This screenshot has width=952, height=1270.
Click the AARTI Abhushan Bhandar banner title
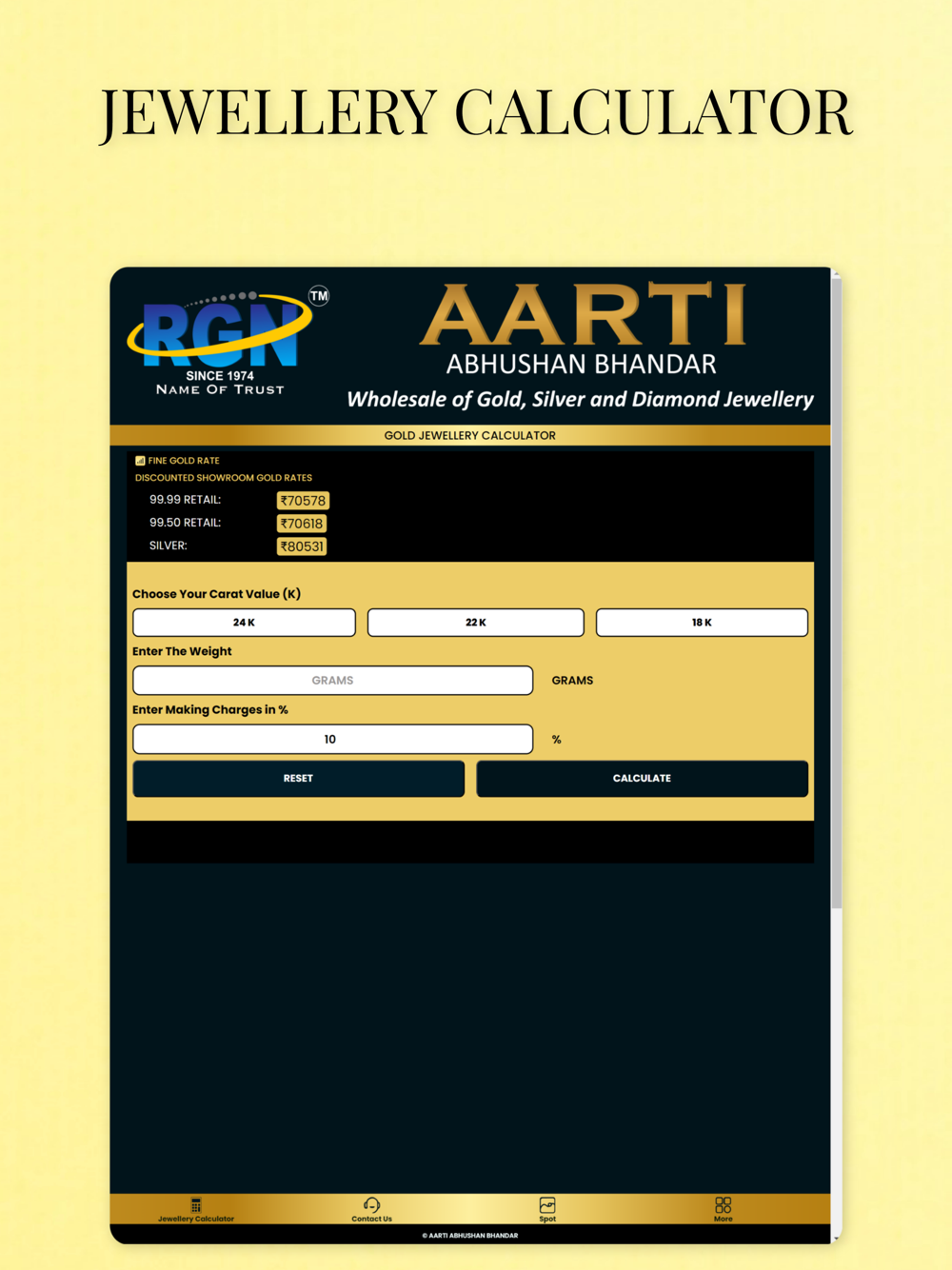582,328
